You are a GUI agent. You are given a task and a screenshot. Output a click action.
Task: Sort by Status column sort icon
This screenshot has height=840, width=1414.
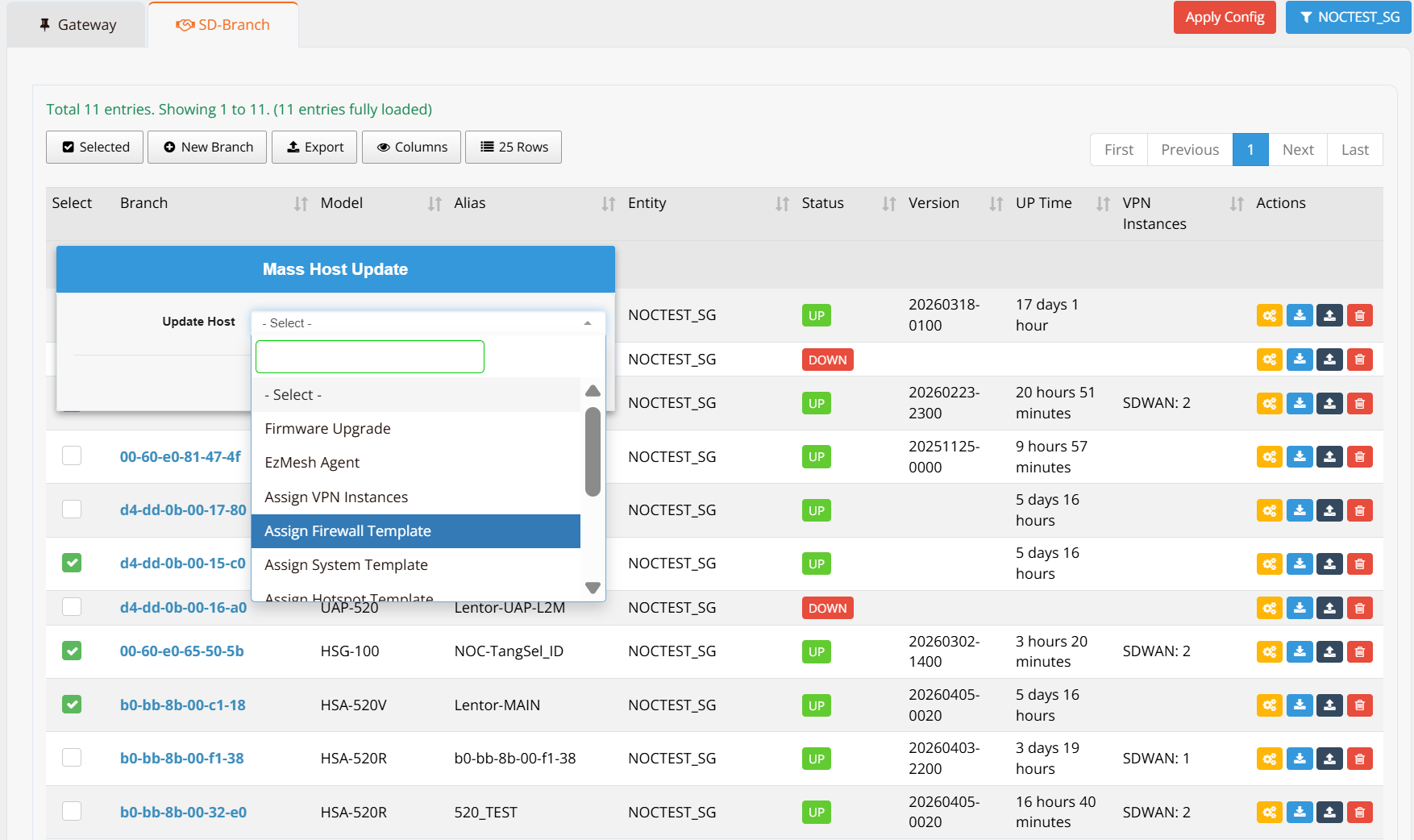[x=888, y=204]
